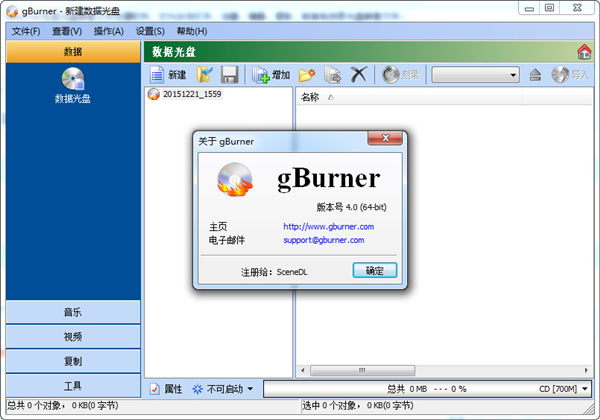Screen dimensions: 600x420
Task: Add files with the 增加 icon
Action: pyautogui.click(x=261, y=75)
